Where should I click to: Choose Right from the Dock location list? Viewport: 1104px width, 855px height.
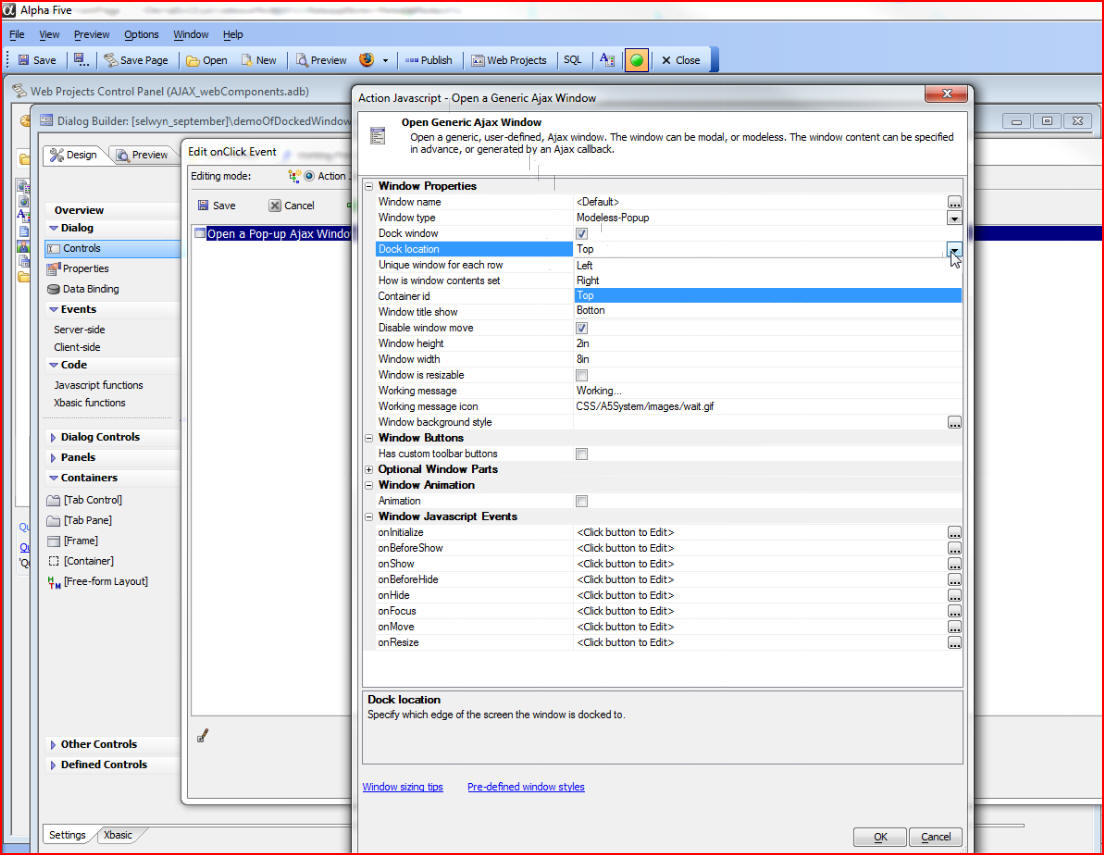tap(767, 280)
